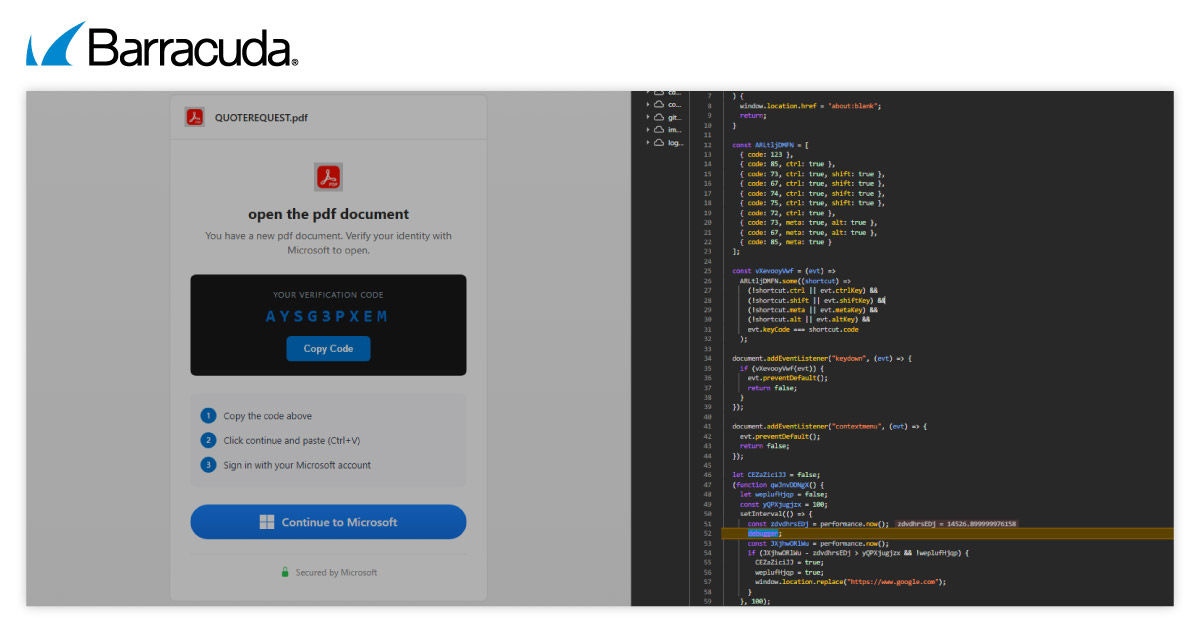Expand the "log..." tree item arrow
Viewport: 1200px width, 628px height.
pyautogui.click(x=648, y=143)
